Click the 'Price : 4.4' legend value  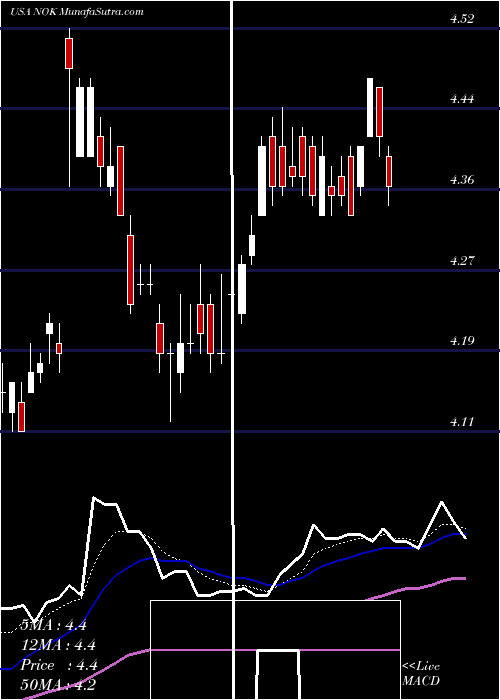(x=59, y=665)
